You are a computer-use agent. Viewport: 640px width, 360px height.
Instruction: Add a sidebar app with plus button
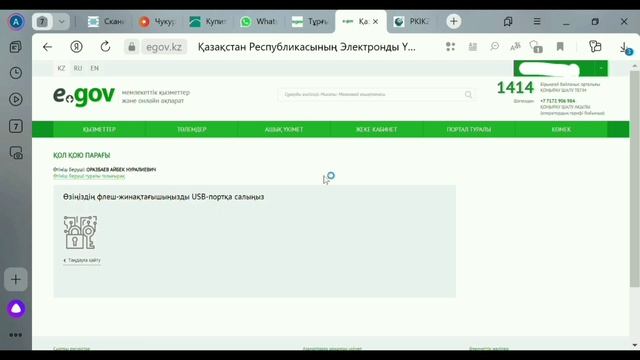pos(16,280)
